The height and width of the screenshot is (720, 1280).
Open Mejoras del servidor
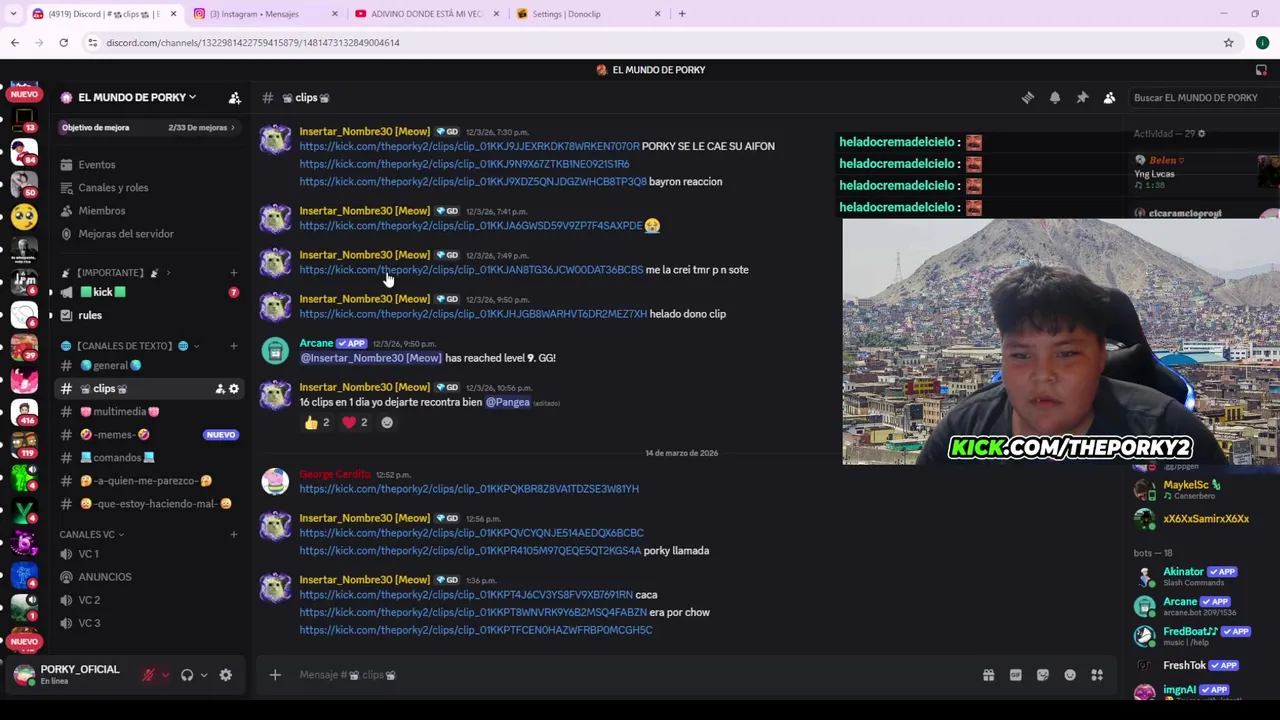pyautogui.click(x=150, y=234)
